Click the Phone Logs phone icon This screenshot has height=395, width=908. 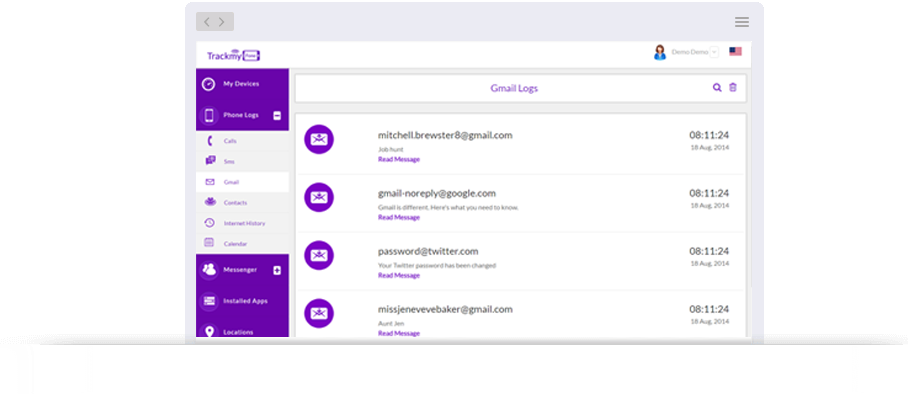(209, 115)
